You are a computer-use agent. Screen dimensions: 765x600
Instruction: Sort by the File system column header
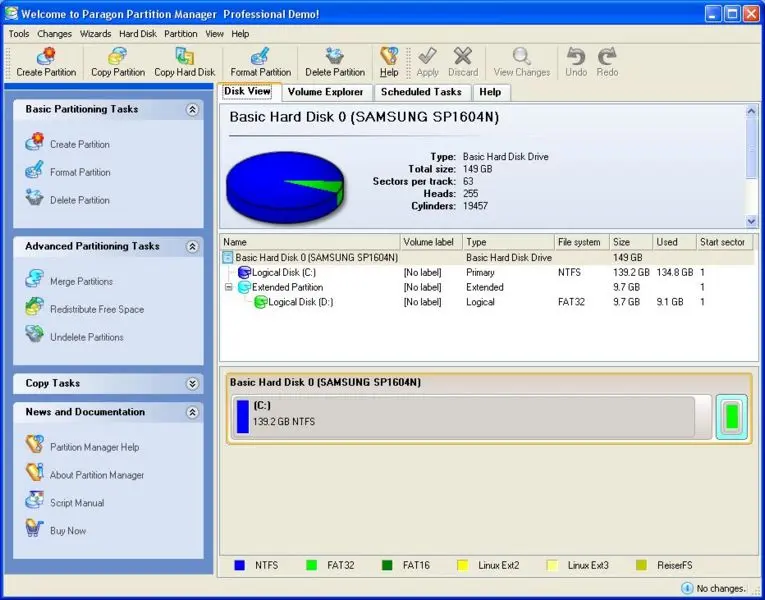coord(582,242)
